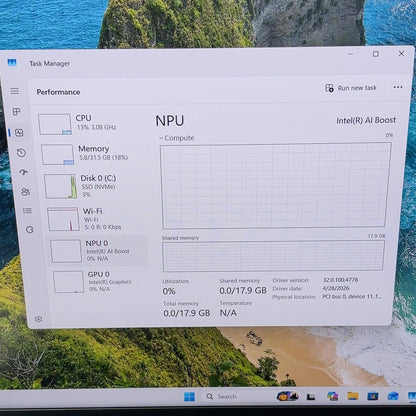Open Task Manager settings gear
416x416 pixels.
[38, 319]
